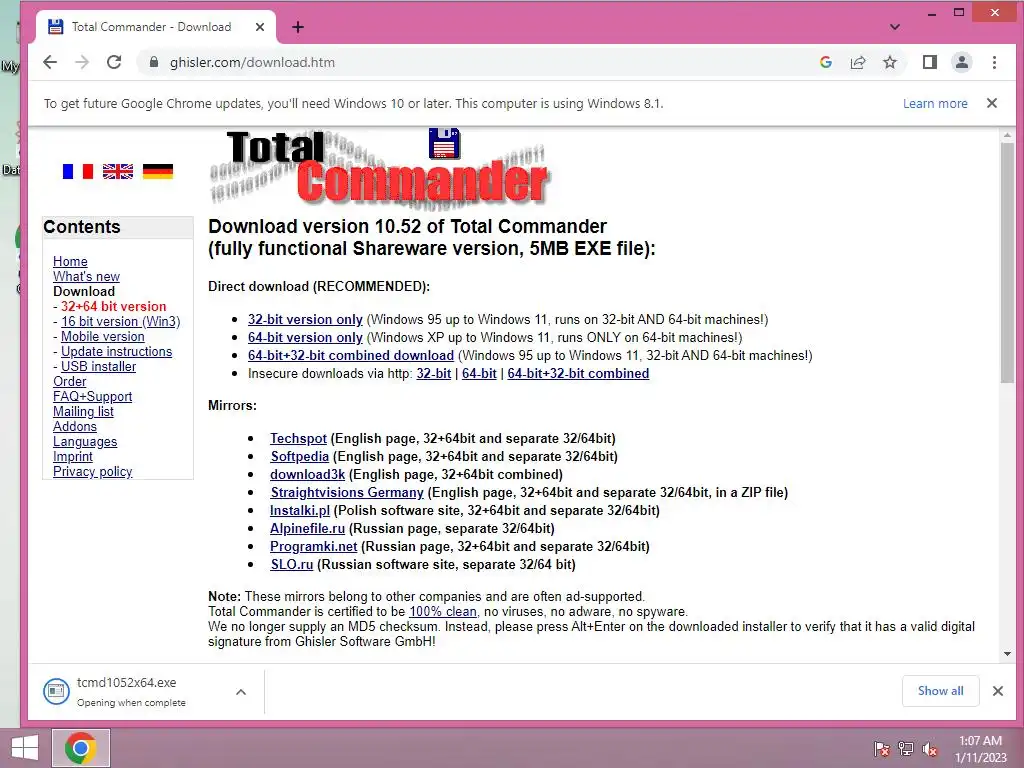Viewport: 1024px width, 768px height.
Task: Open the 100% clean certification link
Action: [x=443, y=612]
